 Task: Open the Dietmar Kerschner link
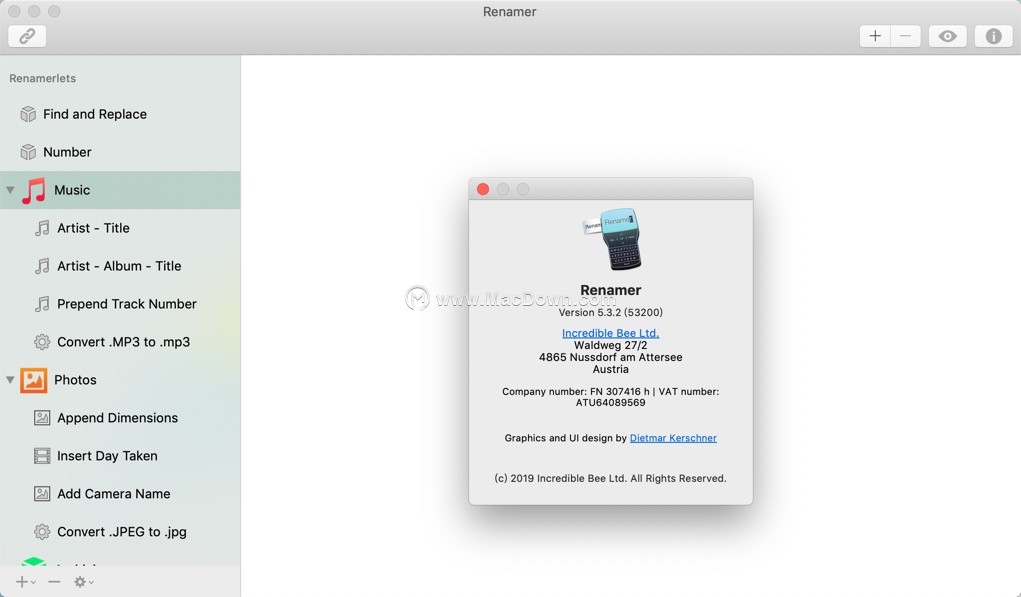click(x=673, y=438)
